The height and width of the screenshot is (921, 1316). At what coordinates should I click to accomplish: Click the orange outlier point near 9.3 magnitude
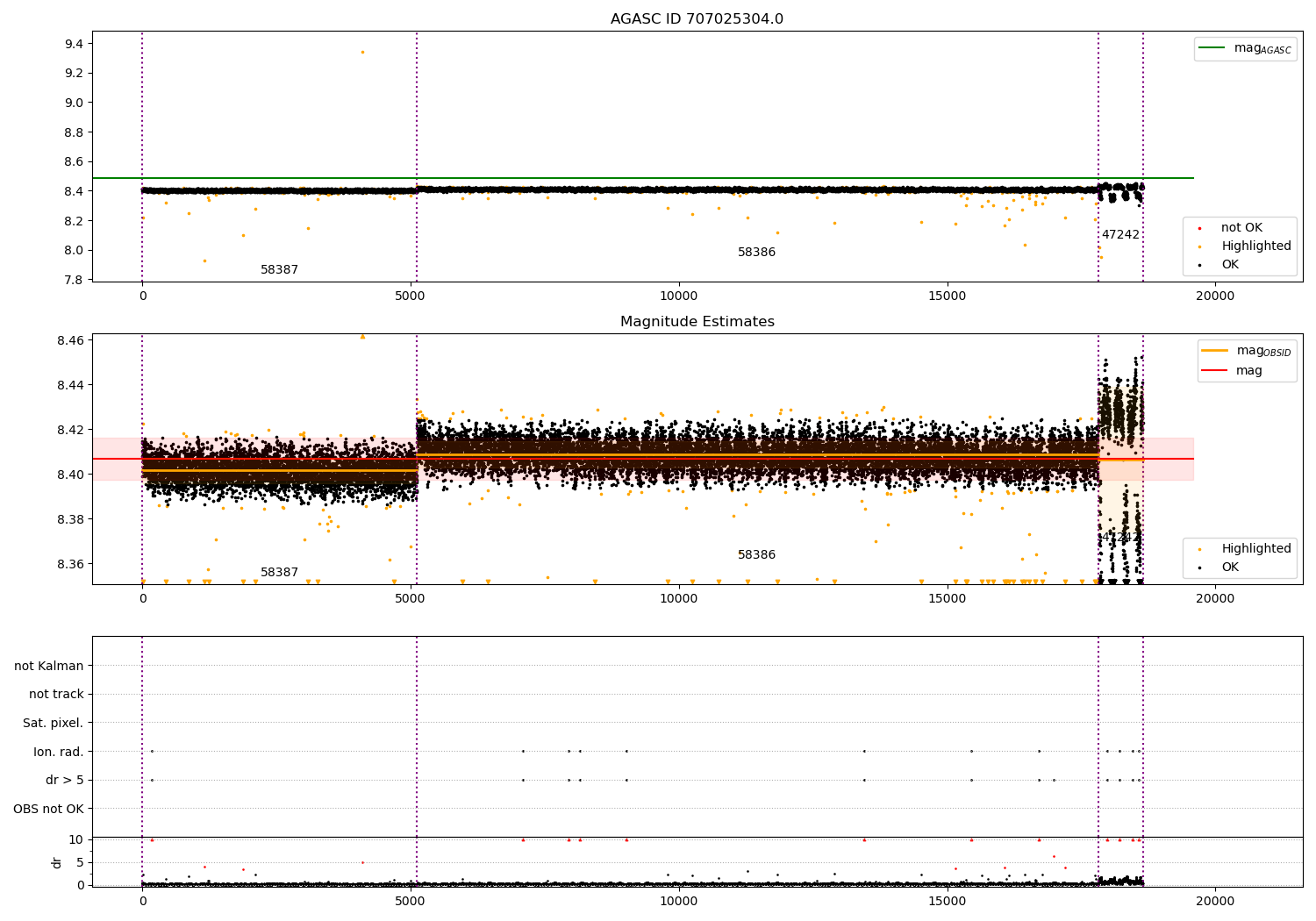click(362, 52)
